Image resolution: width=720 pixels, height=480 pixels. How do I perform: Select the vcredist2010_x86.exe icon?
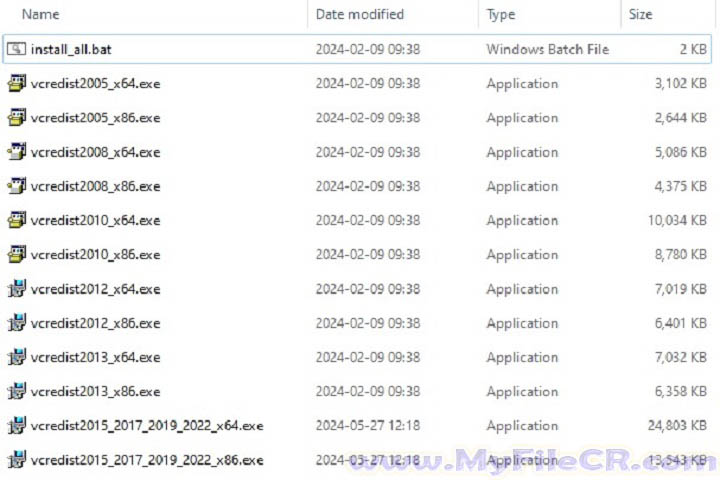[x=16, y=255]
